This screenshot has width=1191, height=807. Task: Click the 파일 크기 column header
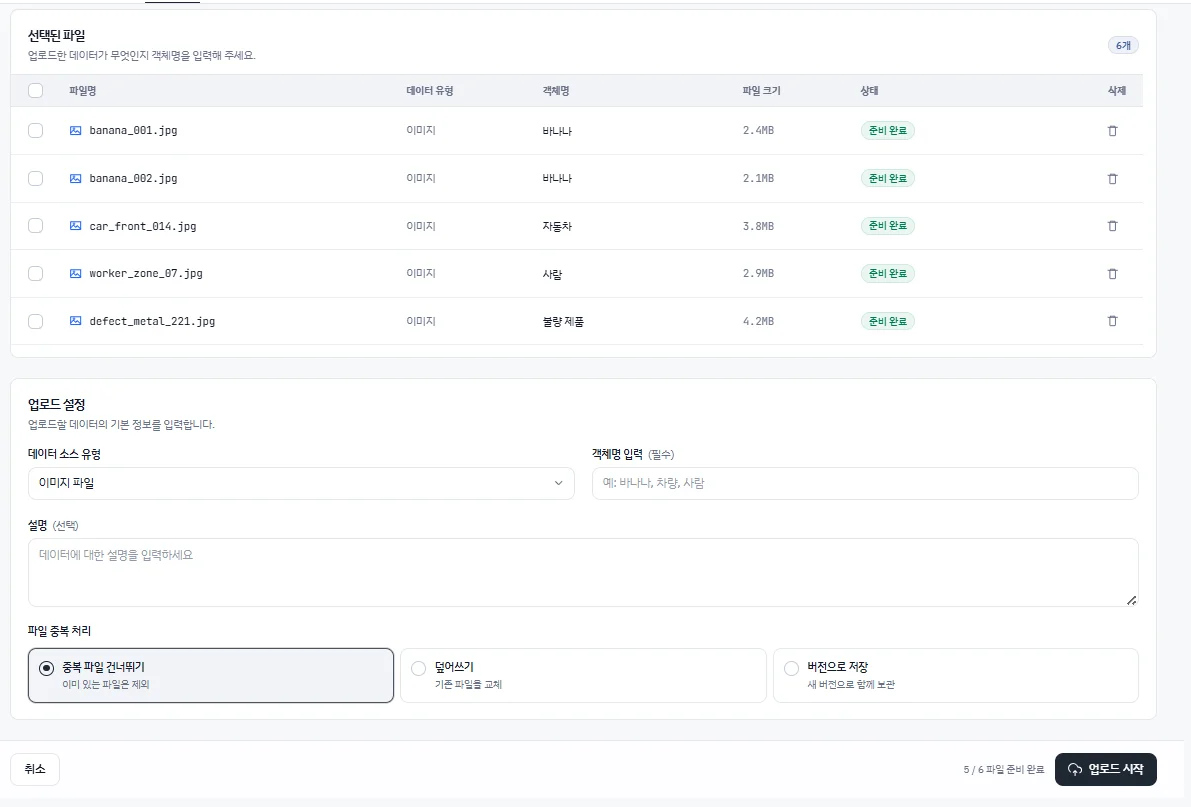click(x=761, y=90)
